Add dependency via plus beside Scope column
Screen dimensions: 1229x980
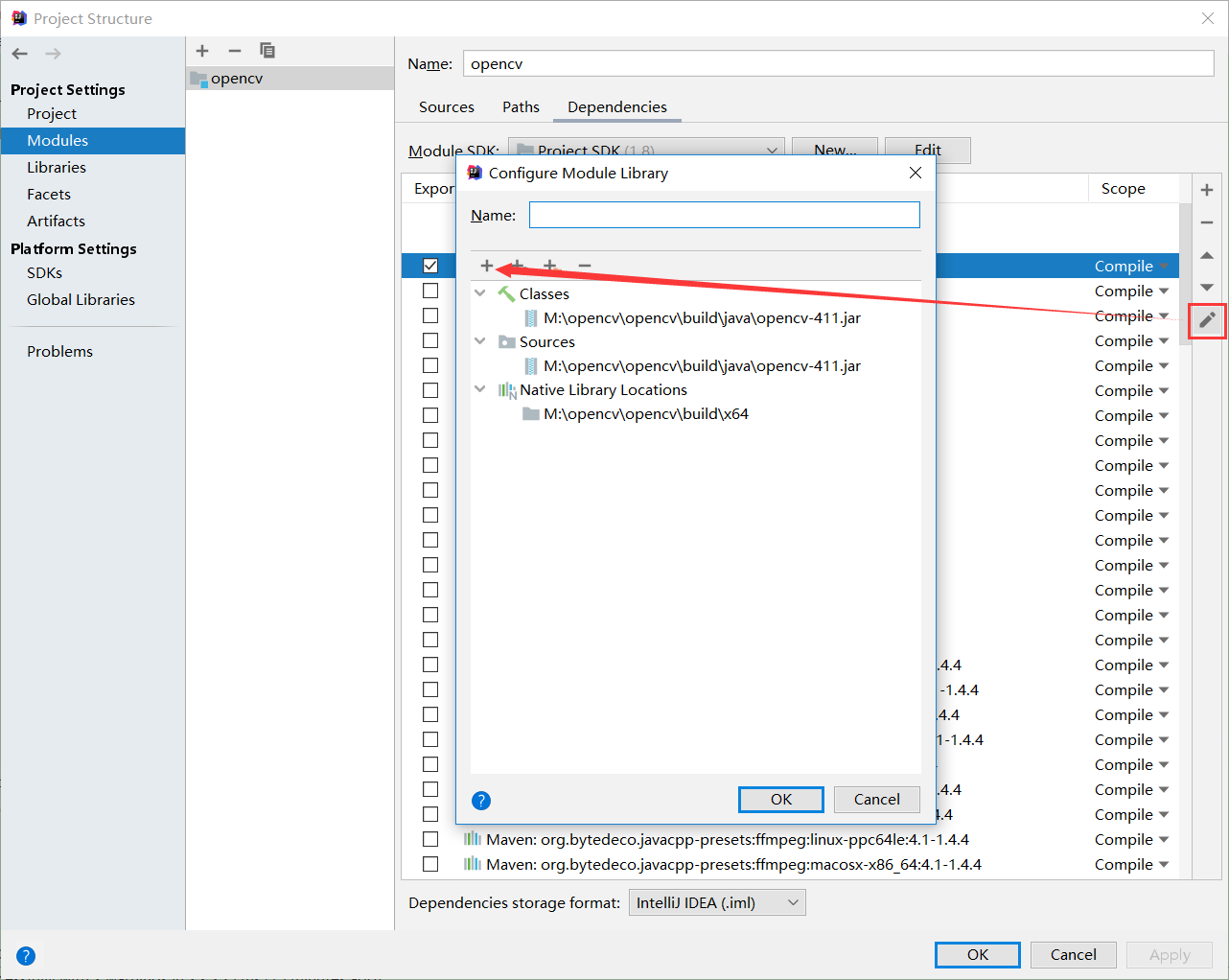click(1207, 190)
